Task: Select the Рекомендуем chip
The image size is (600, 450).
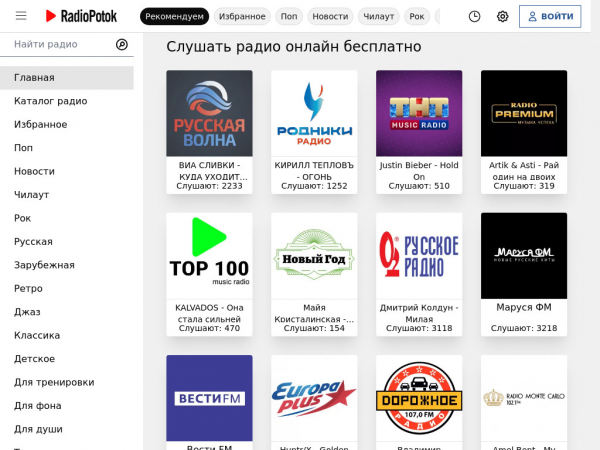Action: point(174,16)
